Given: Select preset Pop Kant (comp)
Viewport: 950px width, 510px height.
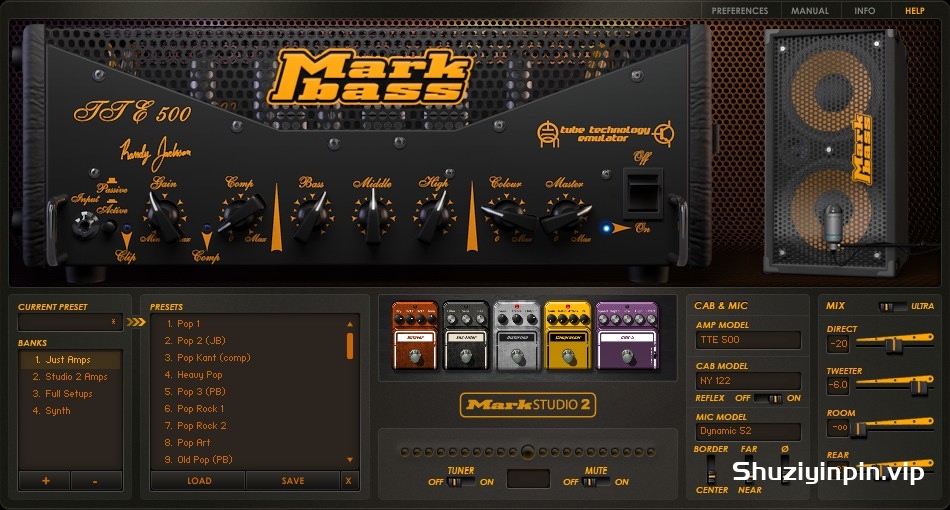Looking at the screenshot, I should (x=248, y=358).
